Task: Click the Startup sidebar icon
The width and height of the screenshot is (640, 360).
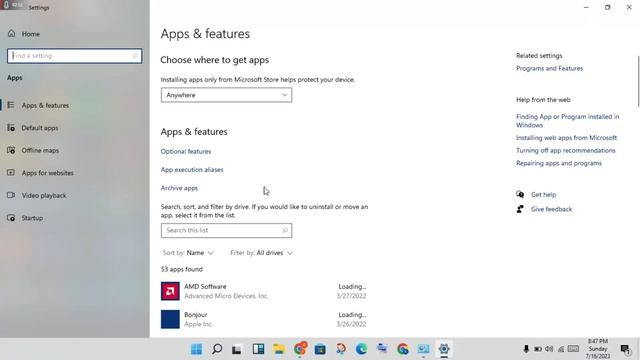Action: (11, 218)
